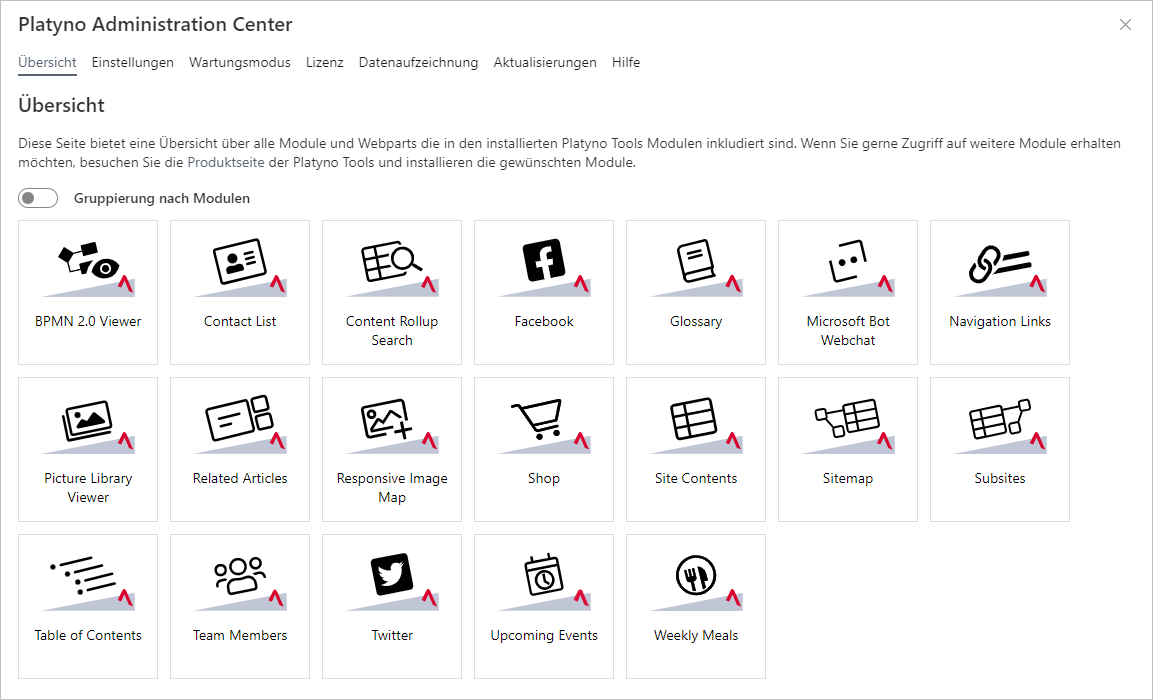This screenshot has height=700, width=1153.
Task: Select the Lizenz tab
Action: (x=324, y=62)
